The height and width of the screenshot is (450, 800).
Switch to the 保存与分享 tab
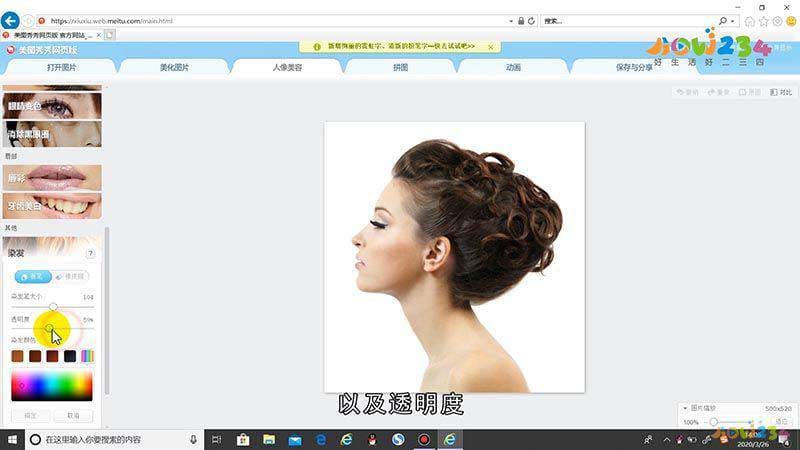point(634,67)
